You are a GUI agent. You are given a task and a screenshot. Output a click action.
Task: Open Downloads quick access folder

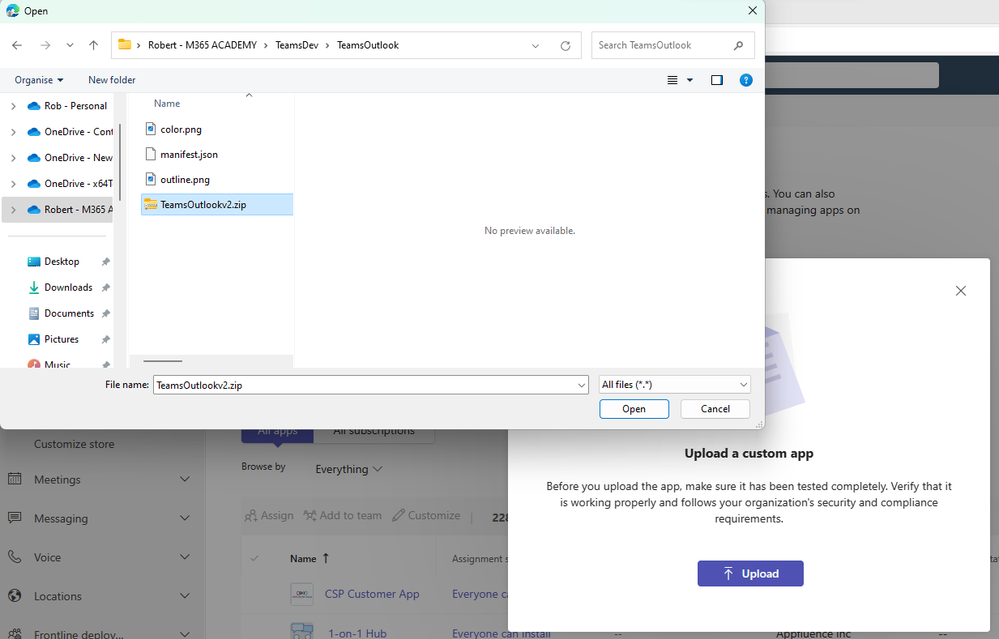[x=68, y=287]
